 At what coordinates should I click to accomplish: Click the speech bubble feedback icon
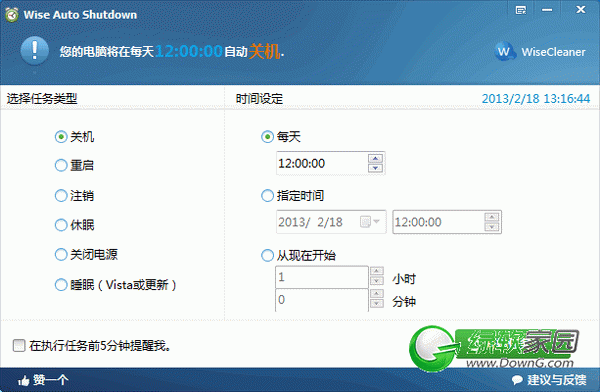tap(517, 380)
